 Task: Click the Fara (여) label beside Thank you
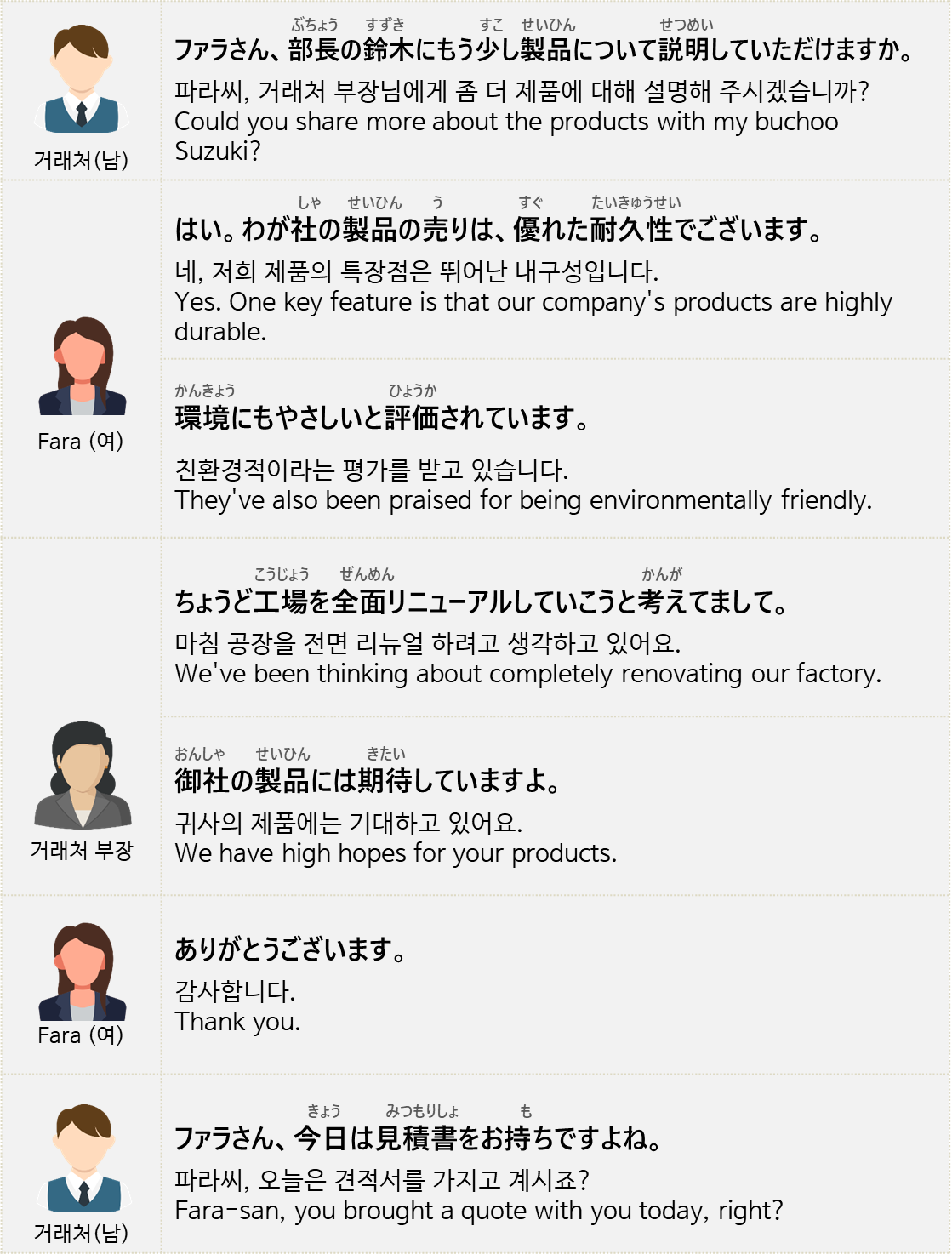point(81,1035)
